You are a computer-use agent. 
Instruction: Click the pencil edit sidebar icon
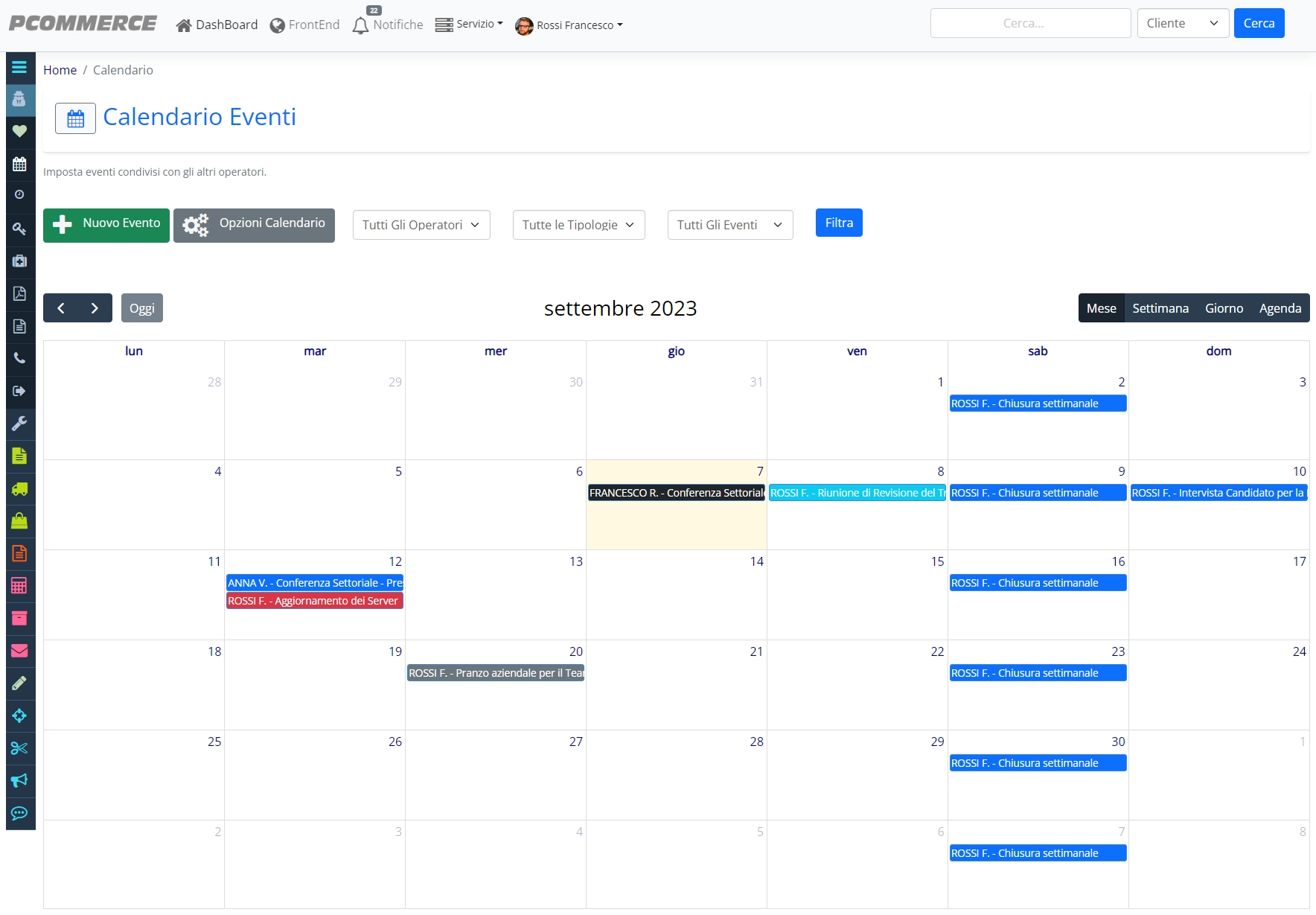tap(19, 683)
